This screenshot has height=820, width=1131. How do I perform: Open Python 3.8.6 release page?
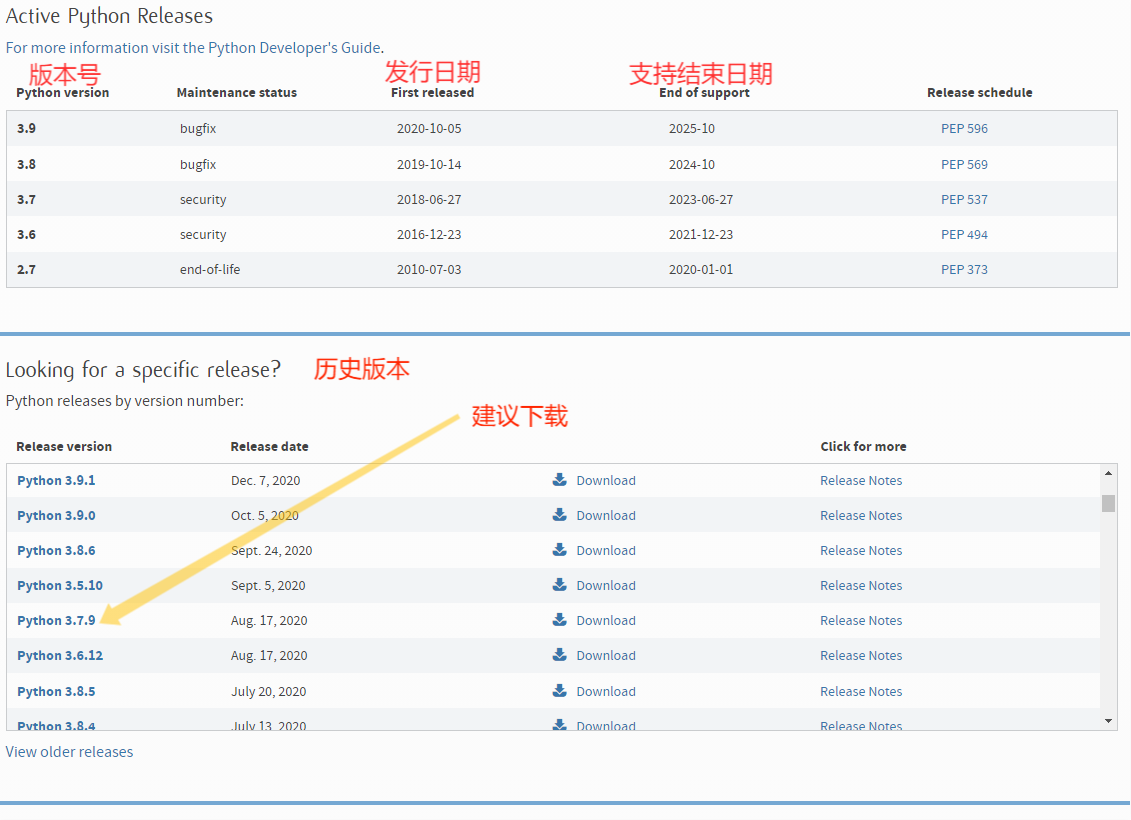(56, 550)
